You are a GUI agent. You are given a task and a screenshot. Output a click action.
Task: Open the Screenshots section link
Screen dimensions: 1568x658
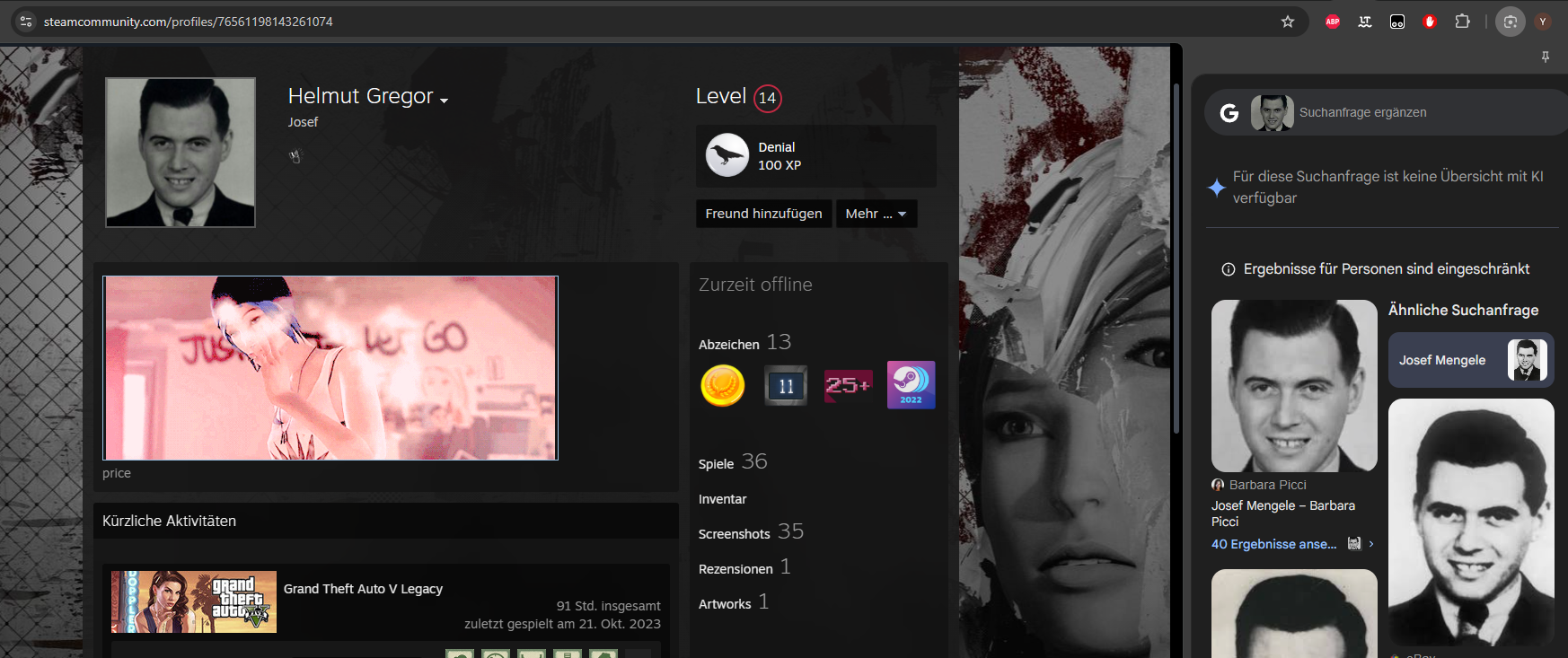(734, 534)
